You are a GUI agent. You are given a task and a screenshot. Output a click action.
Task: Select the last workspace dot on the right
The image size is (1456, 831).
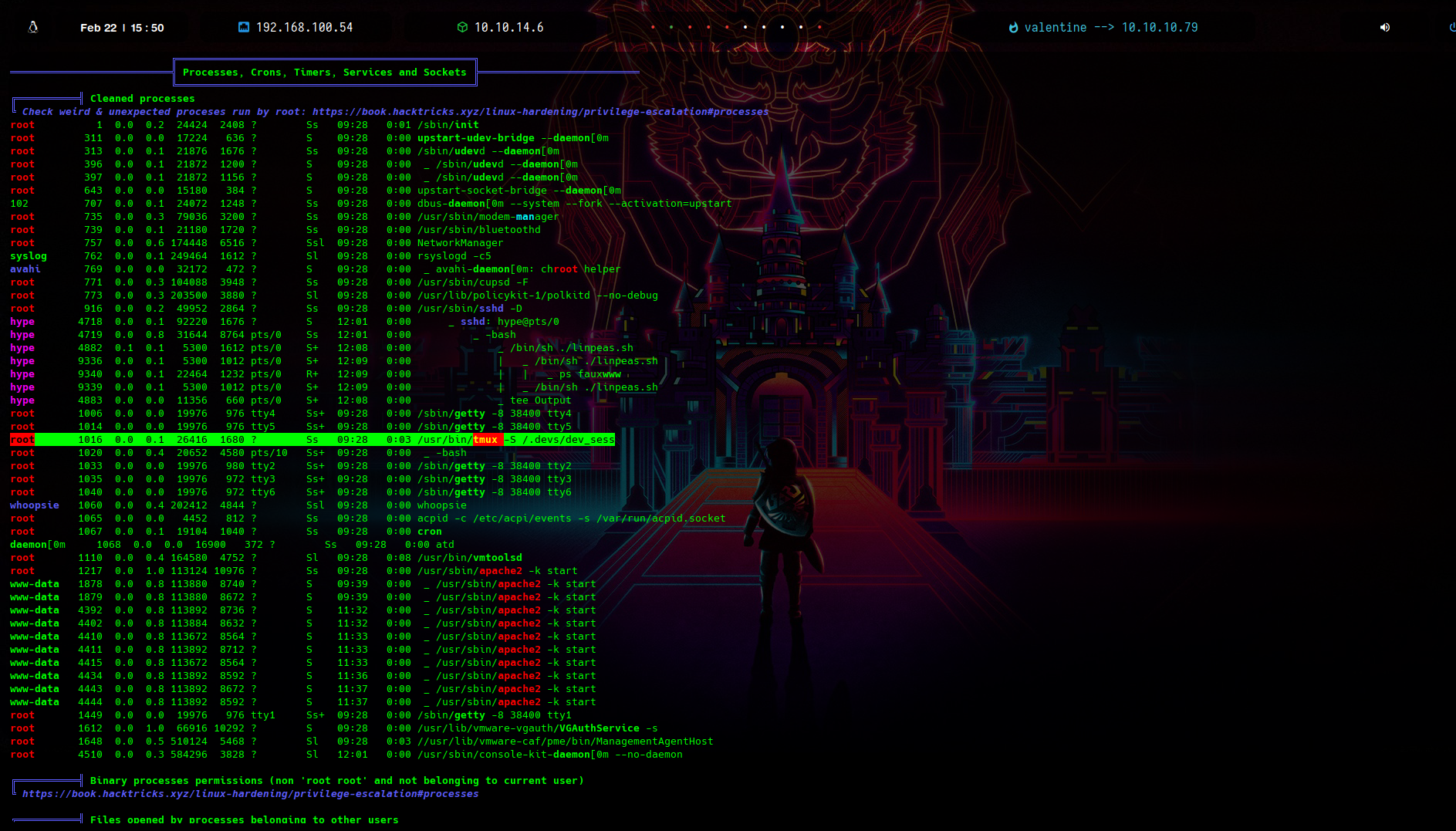coord(819,27)
